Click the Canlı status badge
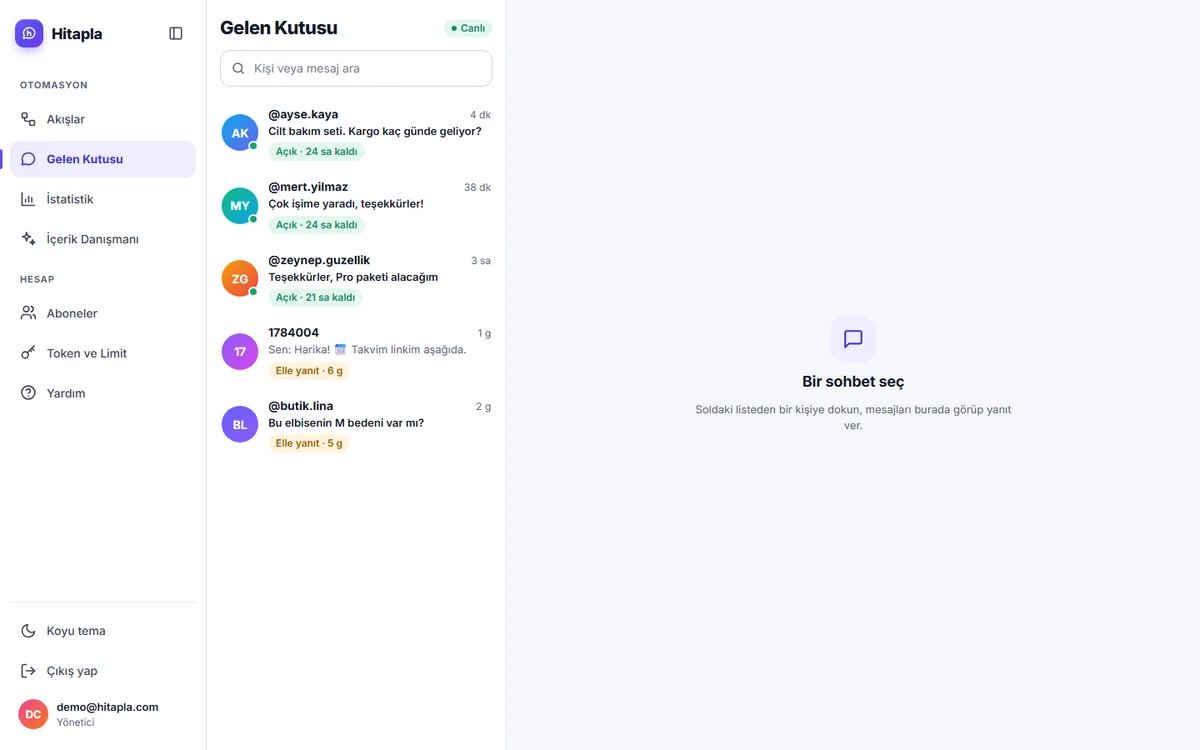Screen dimensions: 1200x750 point(468,28)
